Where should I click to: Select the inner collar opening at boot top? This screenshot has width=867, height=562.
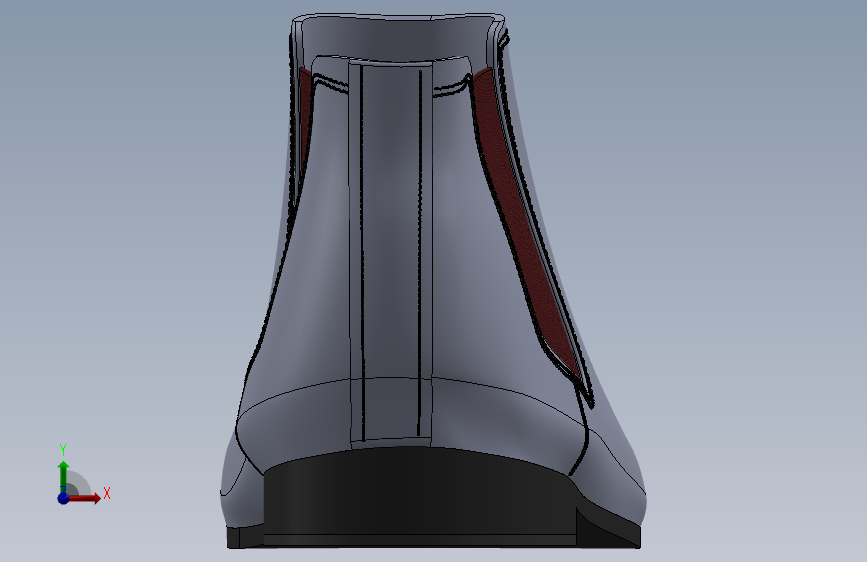tap(395, 39)
